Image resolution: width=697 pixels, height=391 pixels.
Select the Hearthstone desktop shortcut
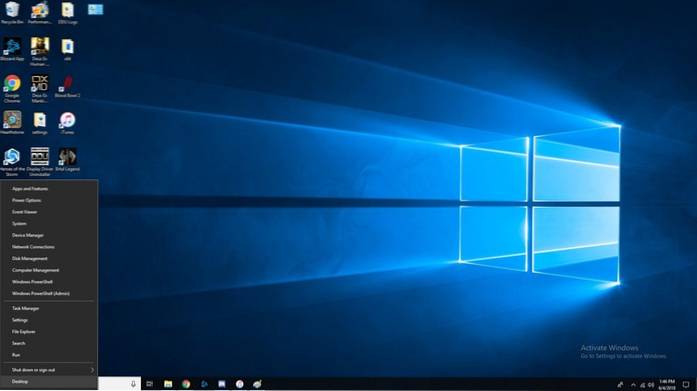[12, 123]
